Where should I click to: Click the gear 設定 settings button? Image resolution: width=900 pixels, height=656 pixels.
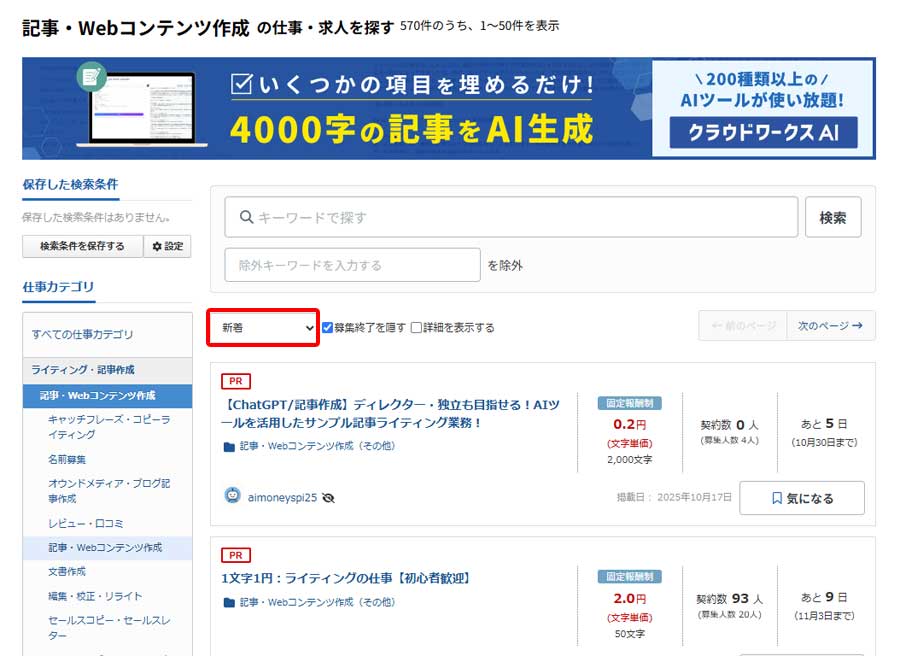[x=167, y=246]
